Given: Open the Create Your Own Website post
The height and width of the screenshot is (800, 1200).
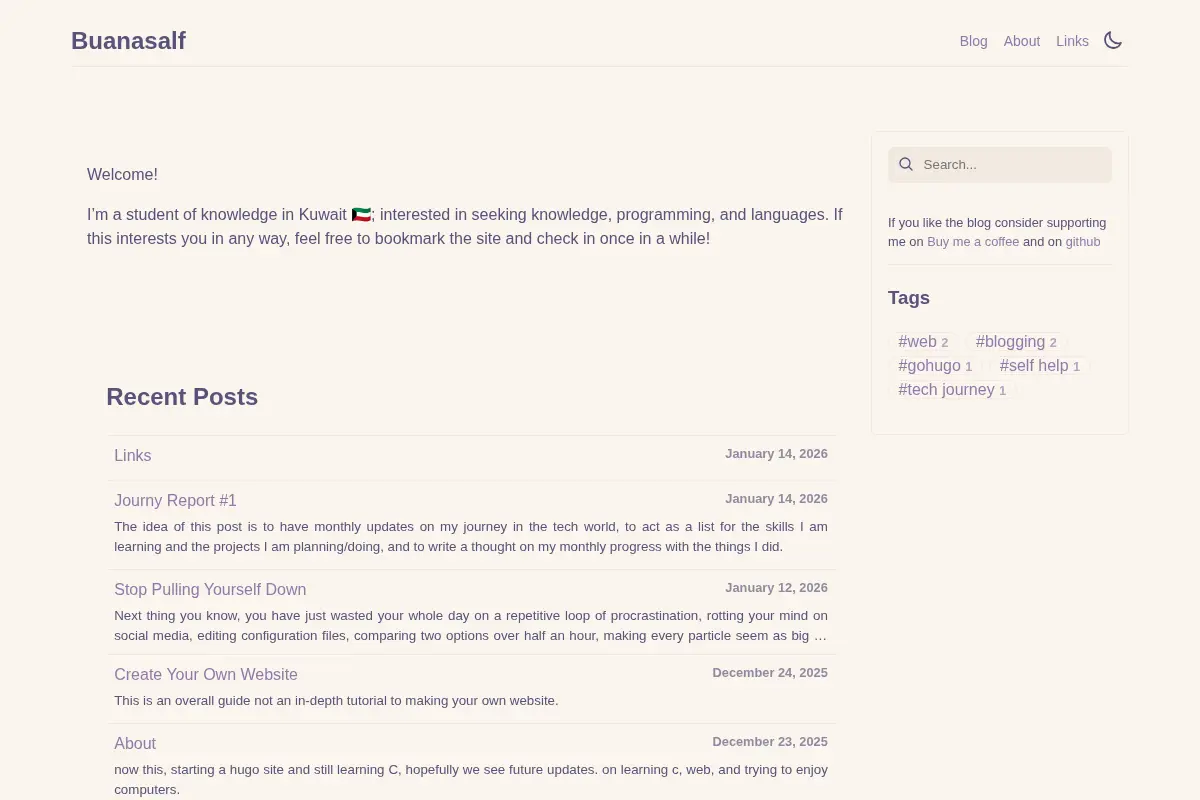Looking at the screenshot, I should point(206,675).
